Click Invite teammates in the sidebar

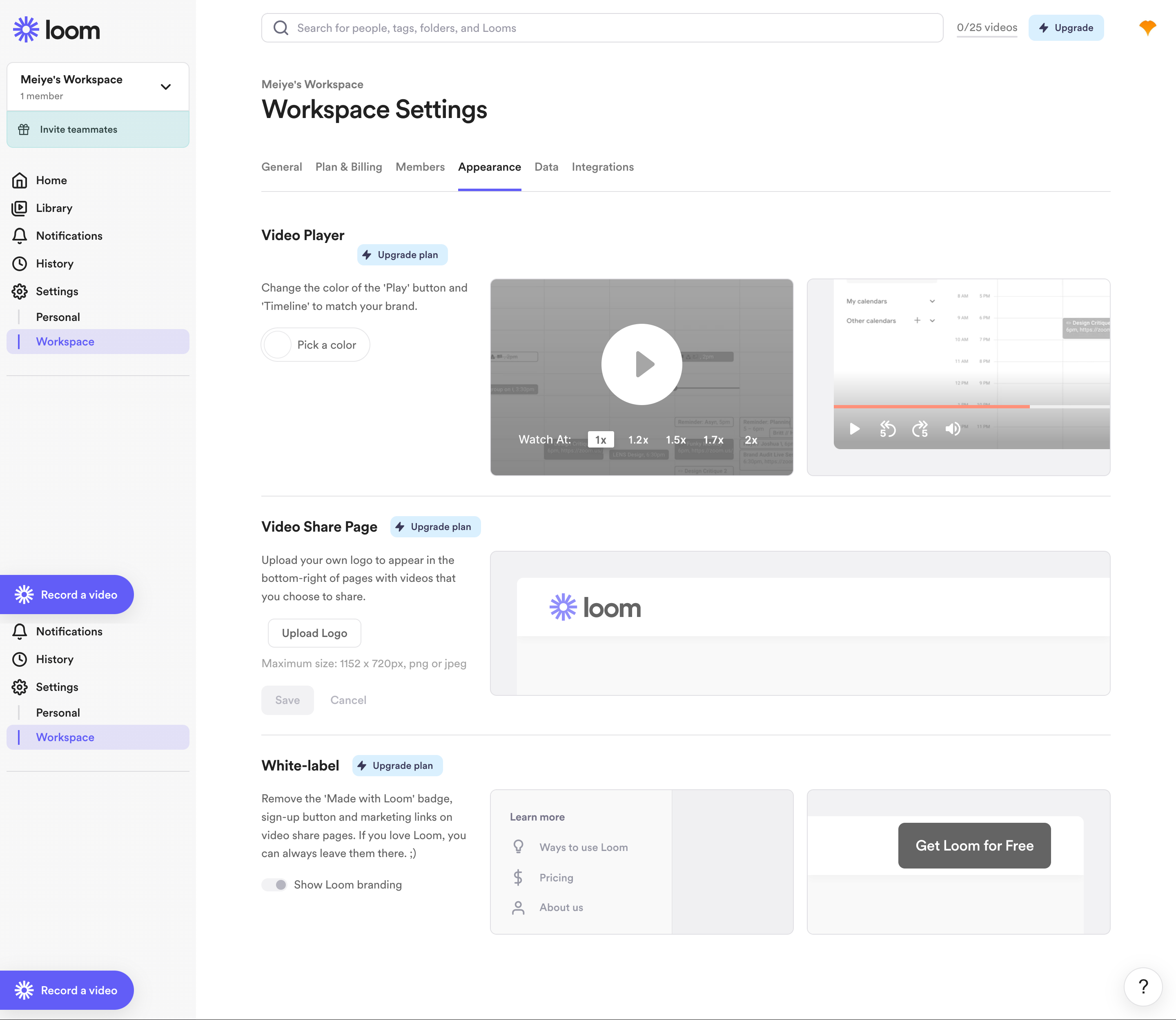(98, 129)
